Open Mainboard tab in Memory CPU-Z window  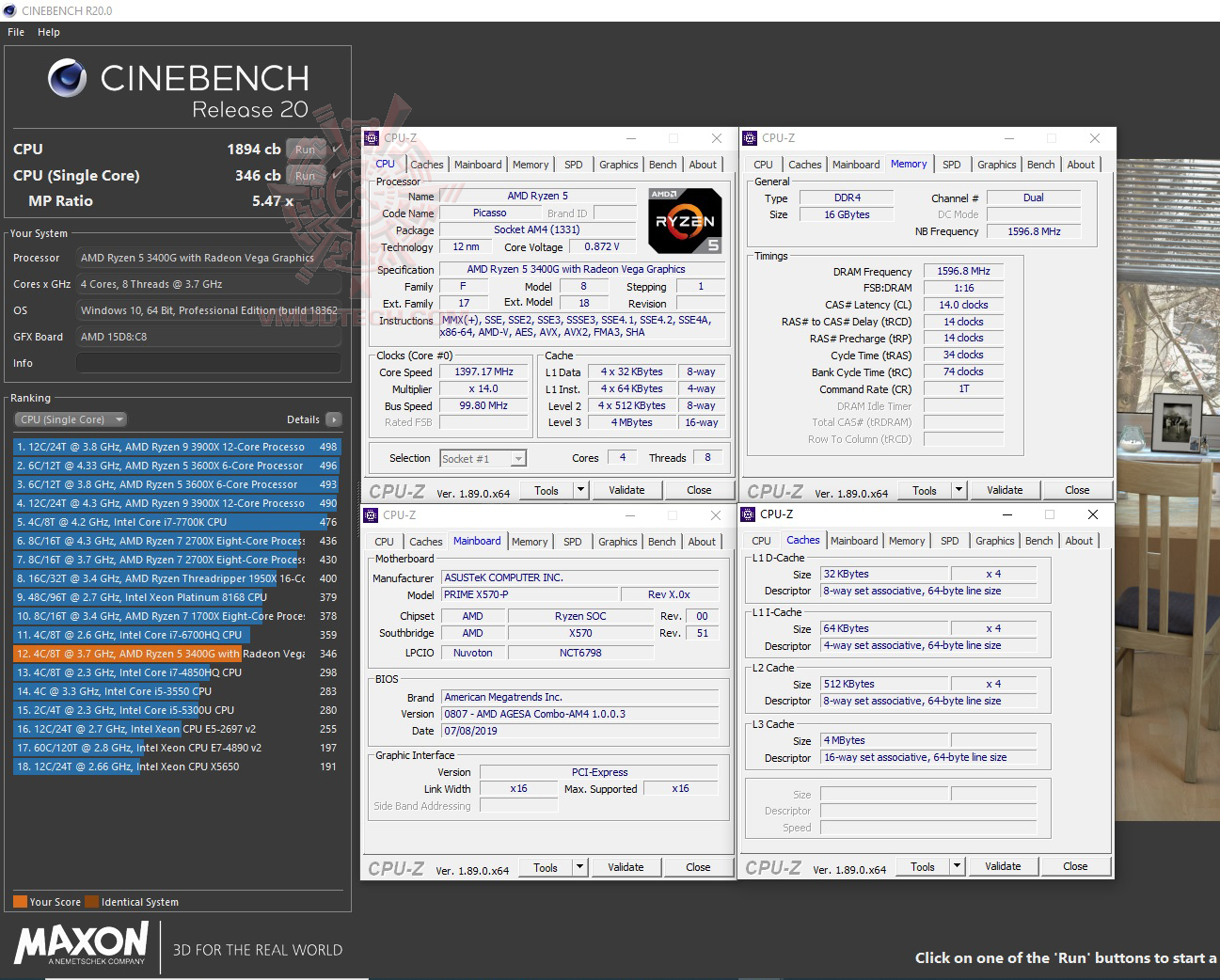point(856,165)
